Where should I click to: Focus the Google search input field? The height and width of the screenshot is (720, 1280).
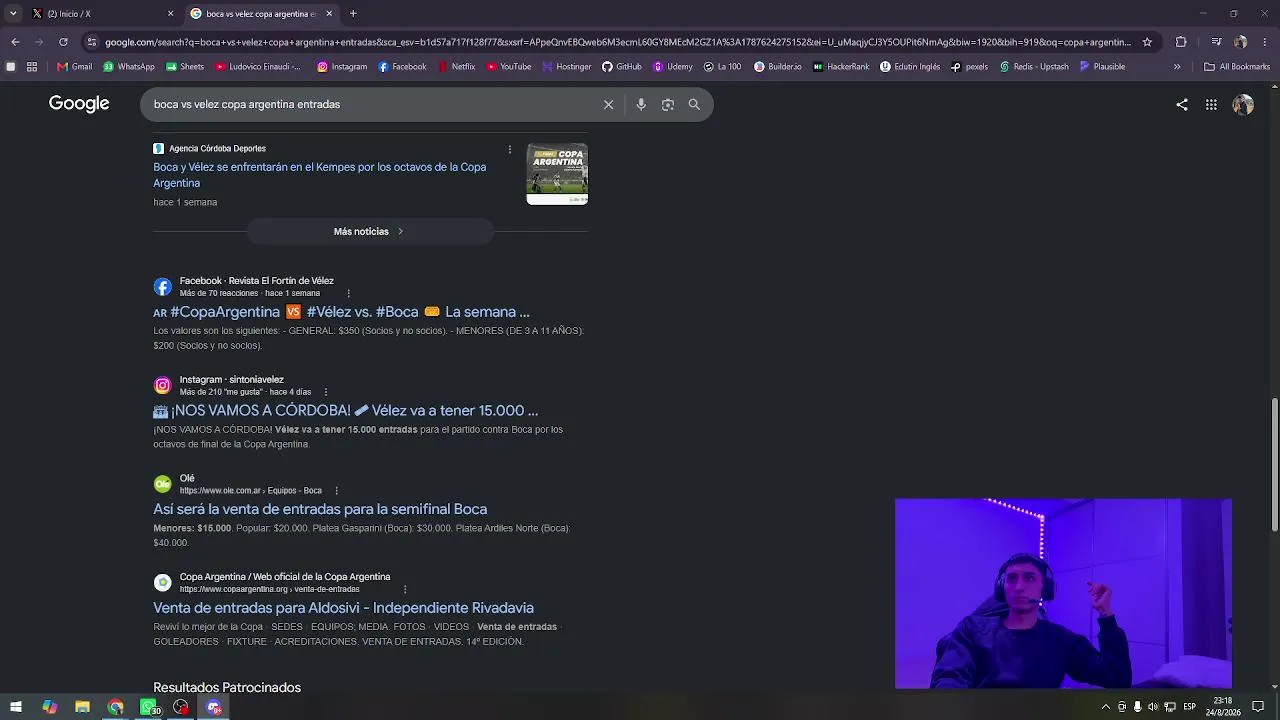pos(370,104)
